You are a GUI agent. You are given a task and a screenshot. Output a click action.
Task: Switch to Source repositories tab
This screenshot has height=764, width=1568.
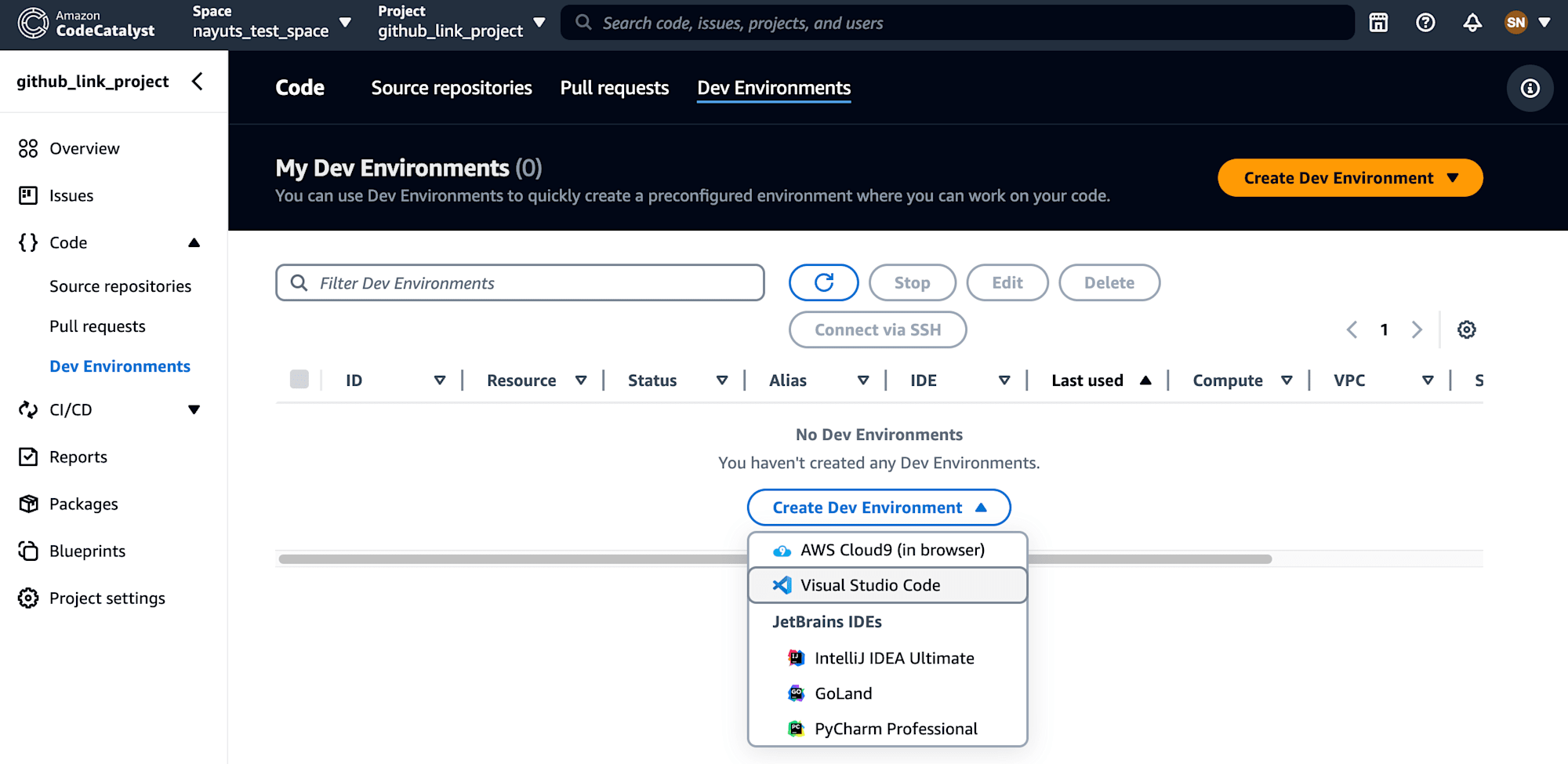click(452, 88)
